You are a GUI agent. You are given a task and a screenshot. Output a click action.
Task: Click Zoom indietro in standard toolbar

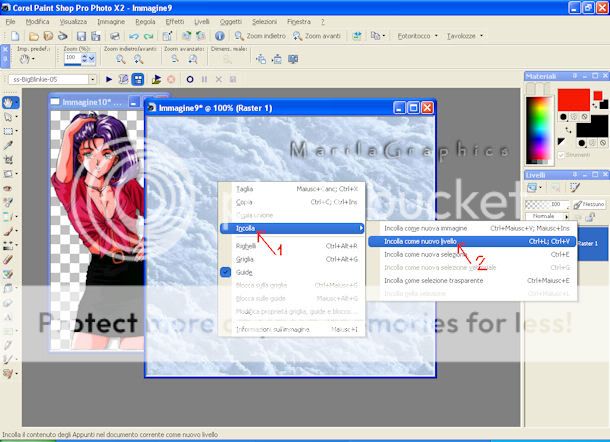point(260,36)
